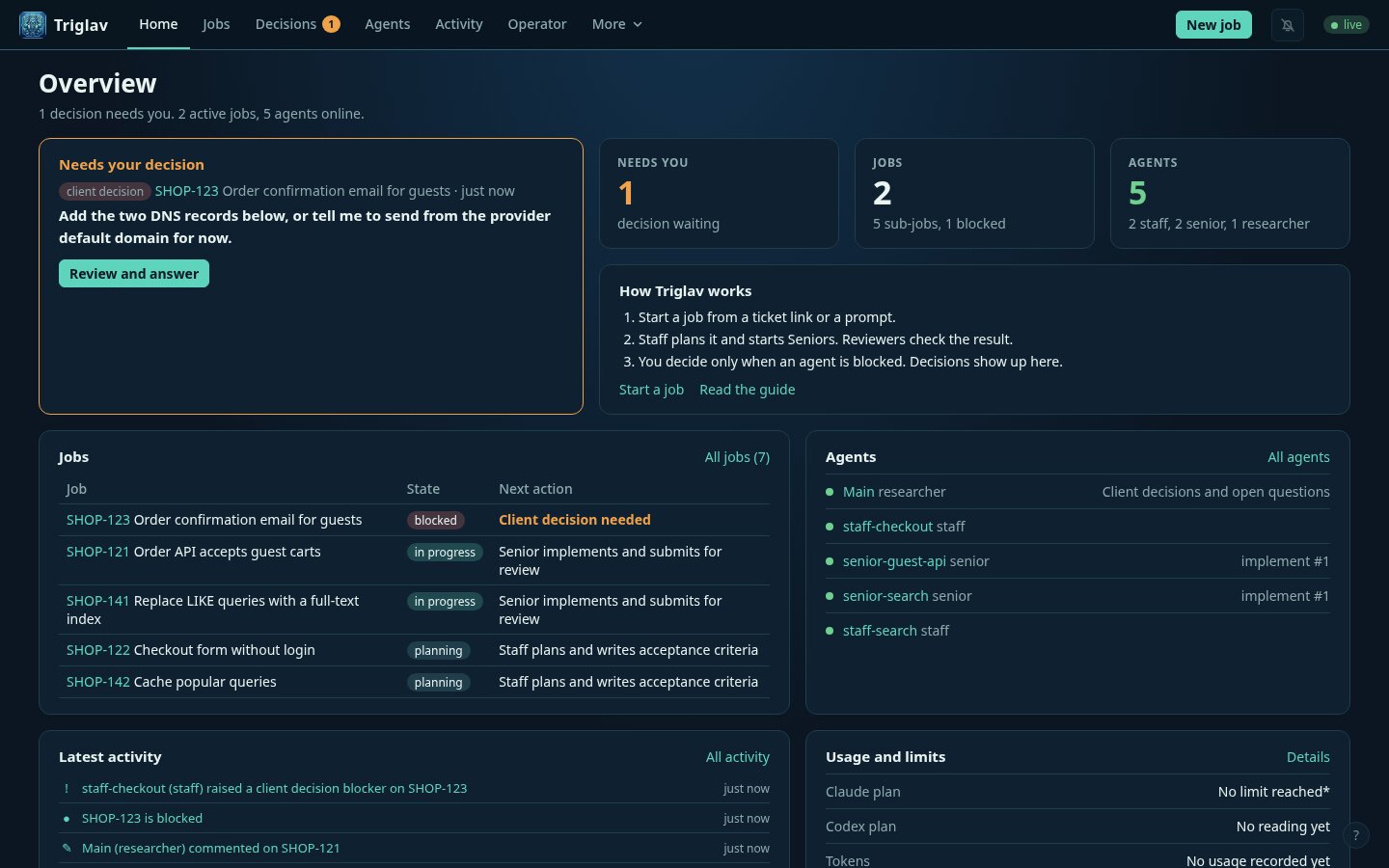Click planning badge for SHOP-142

pos(438,683)
